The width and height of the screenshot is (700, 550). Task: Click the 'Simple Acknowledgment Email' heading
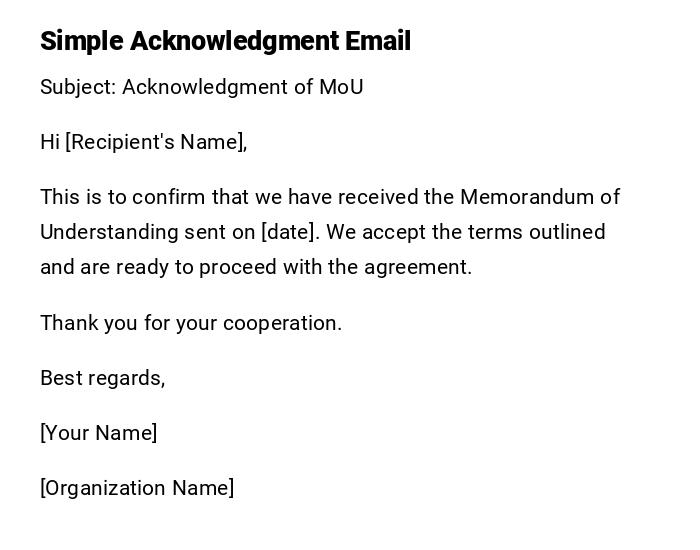pyautogui.click(x=225, y=41)
